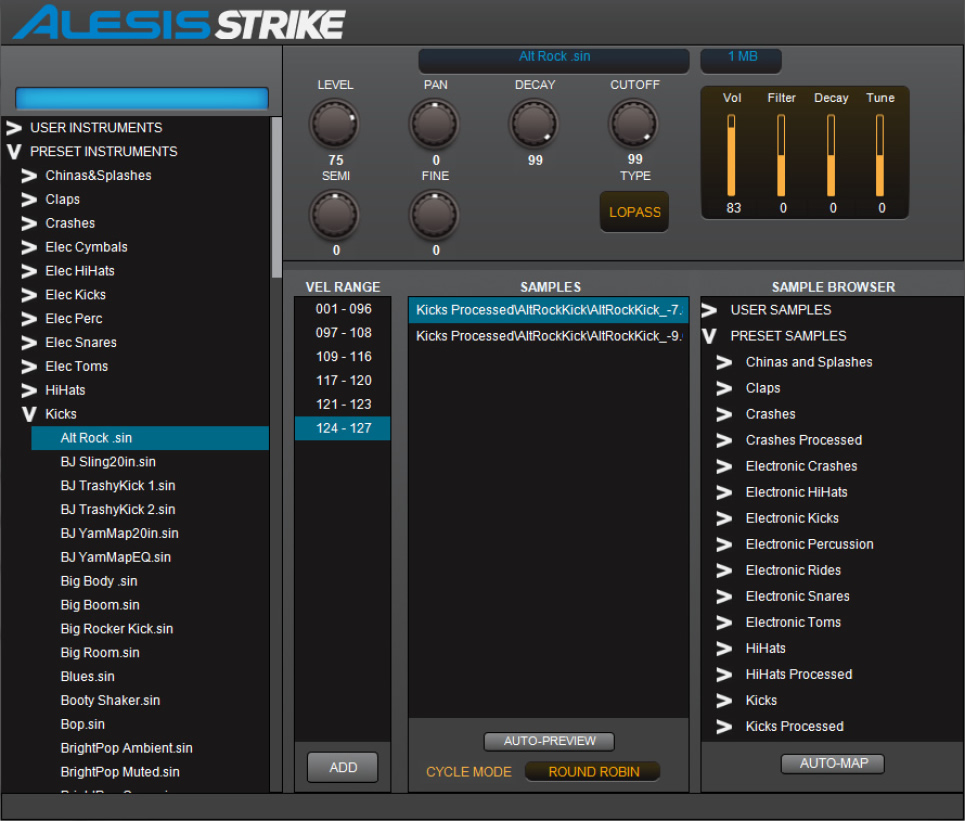Click the FINE tuning knob
Image resolution: width=965 pixels, height=821 pixels.
pyautogui.click(x=434, y=215)
